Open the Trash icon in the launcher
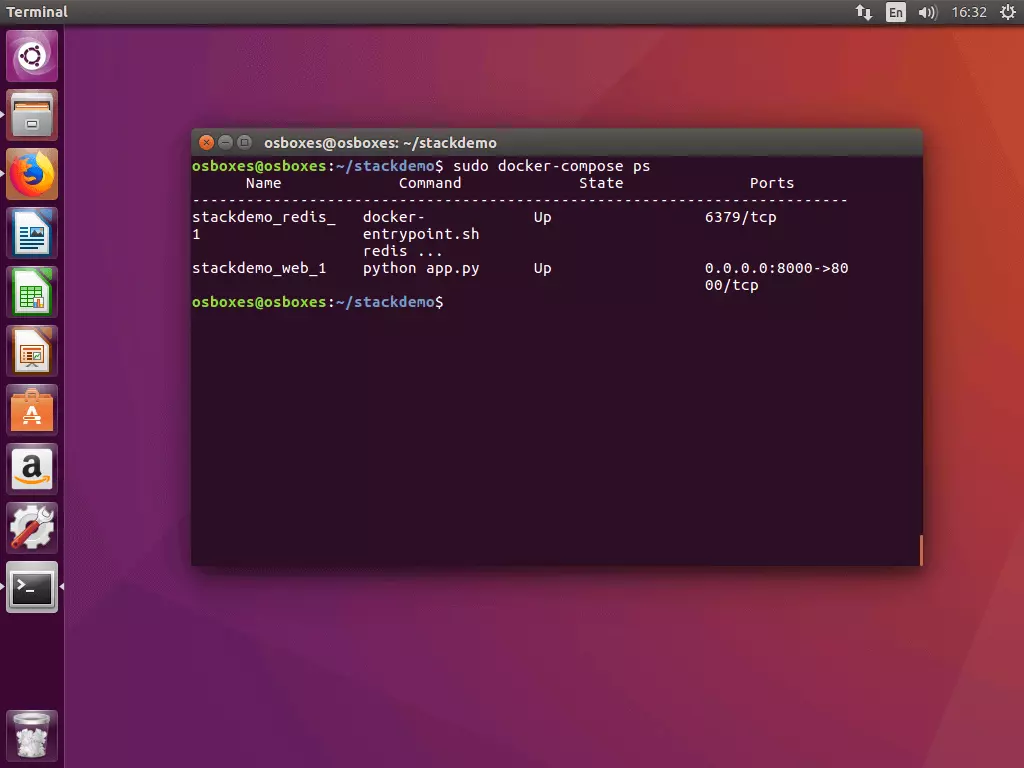This screenshot has height=768, width=1024. 31,735
